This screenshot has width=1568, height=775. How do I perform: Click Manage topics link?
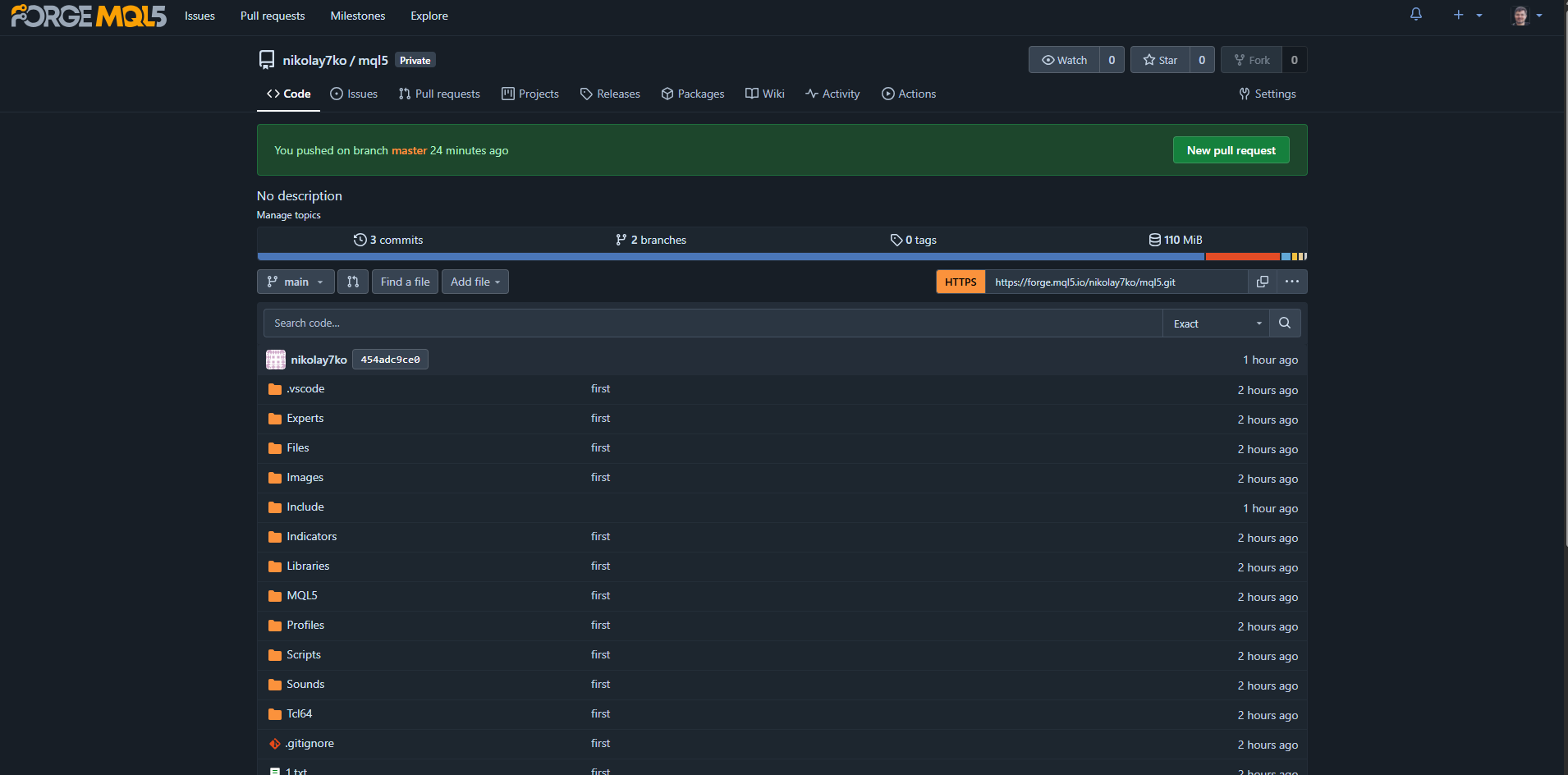click(x=288, y=215)
